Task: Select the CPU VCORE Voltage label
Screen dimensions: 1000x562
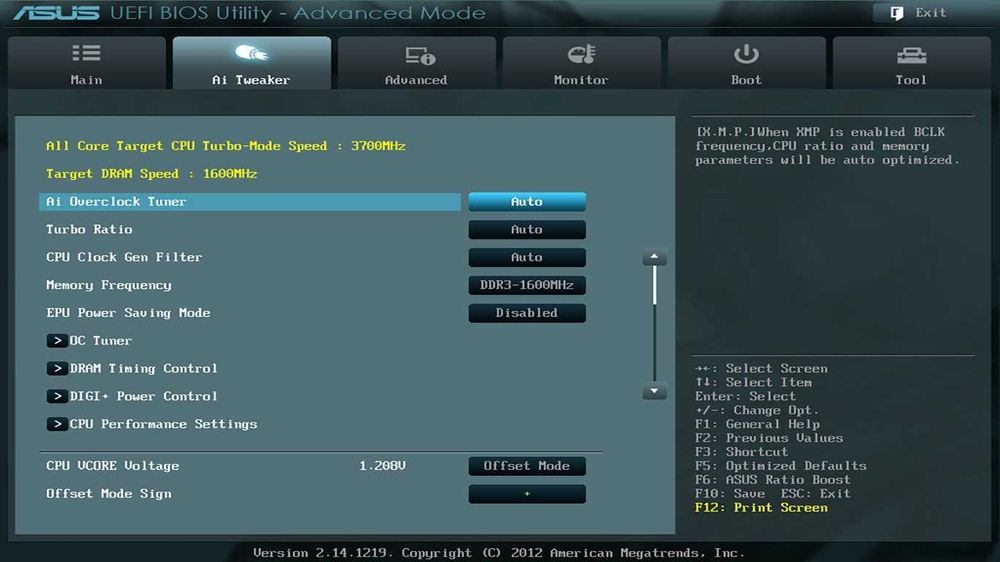Action: 112,466
